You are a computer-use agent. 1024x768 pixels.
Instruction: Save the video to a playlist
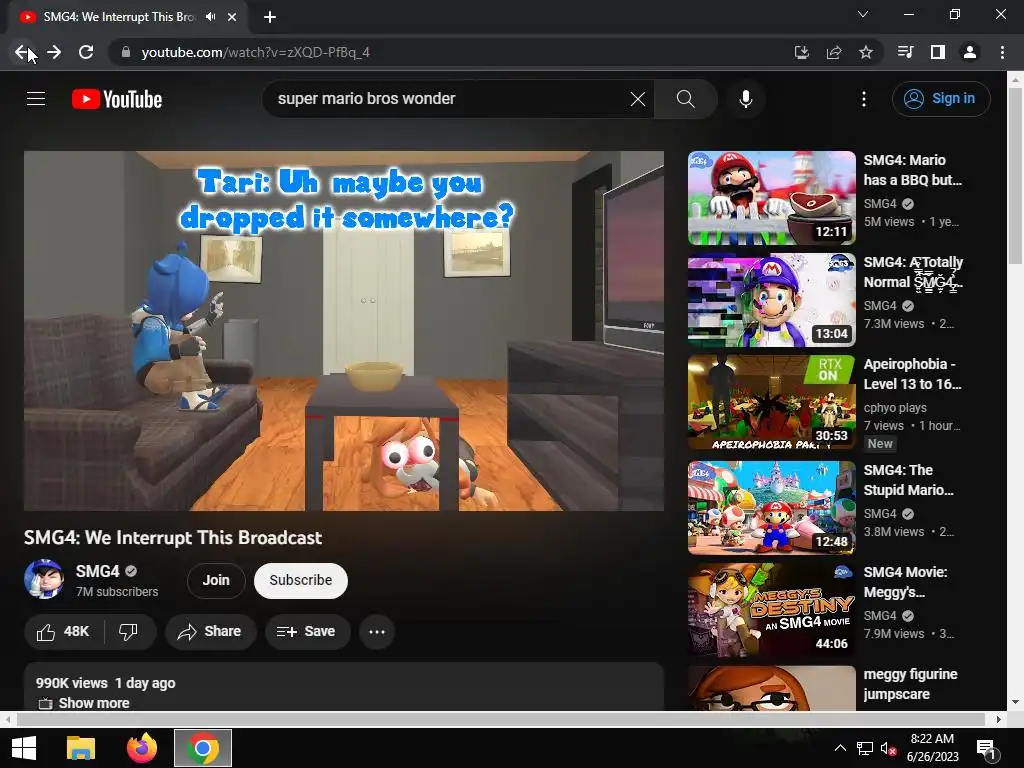[x=307, y=632]
